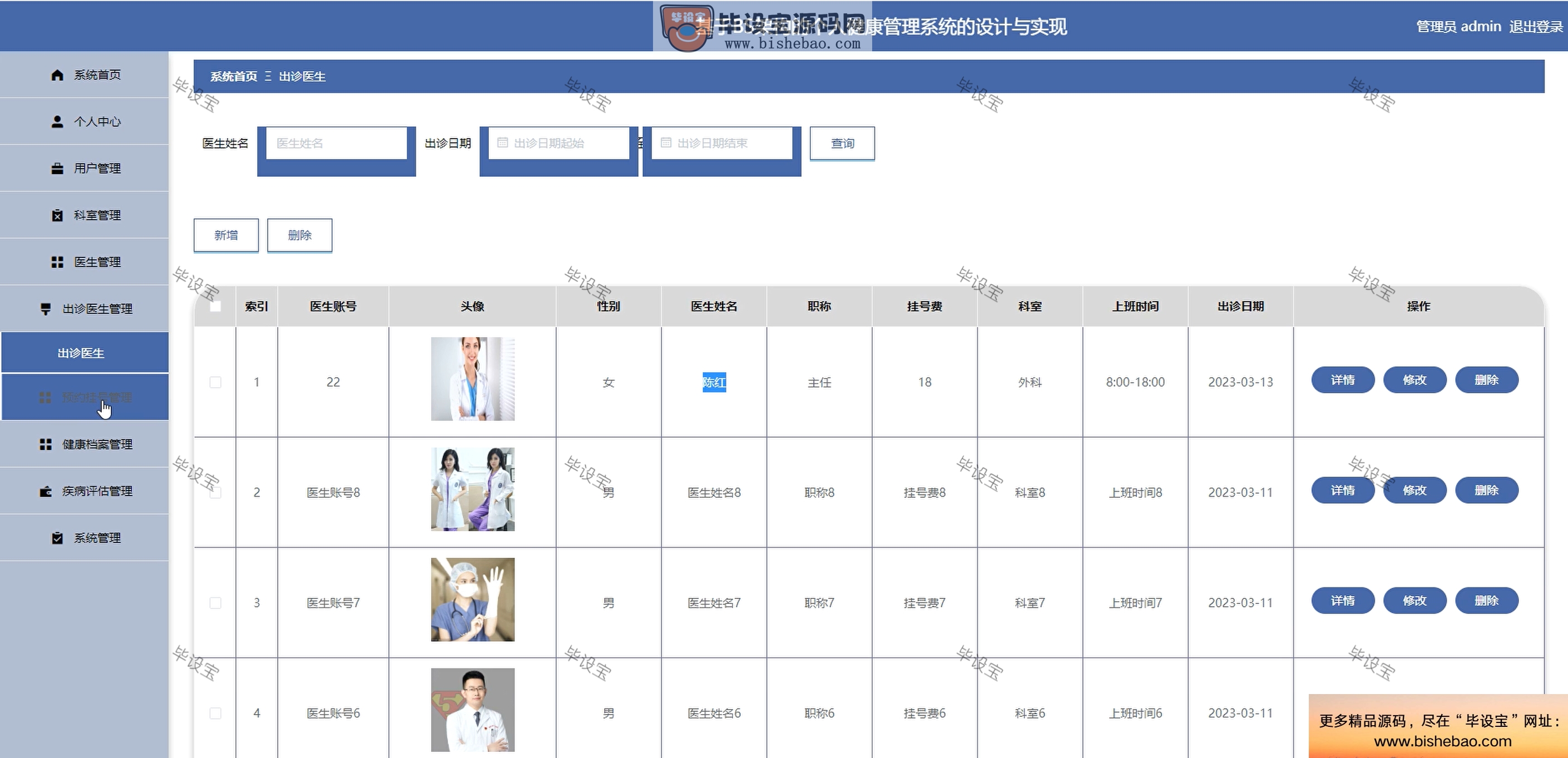Click the avatar photo in 医生账号8 row
The width and height of the screenshot is (1568, 758).
coord(473,489)
